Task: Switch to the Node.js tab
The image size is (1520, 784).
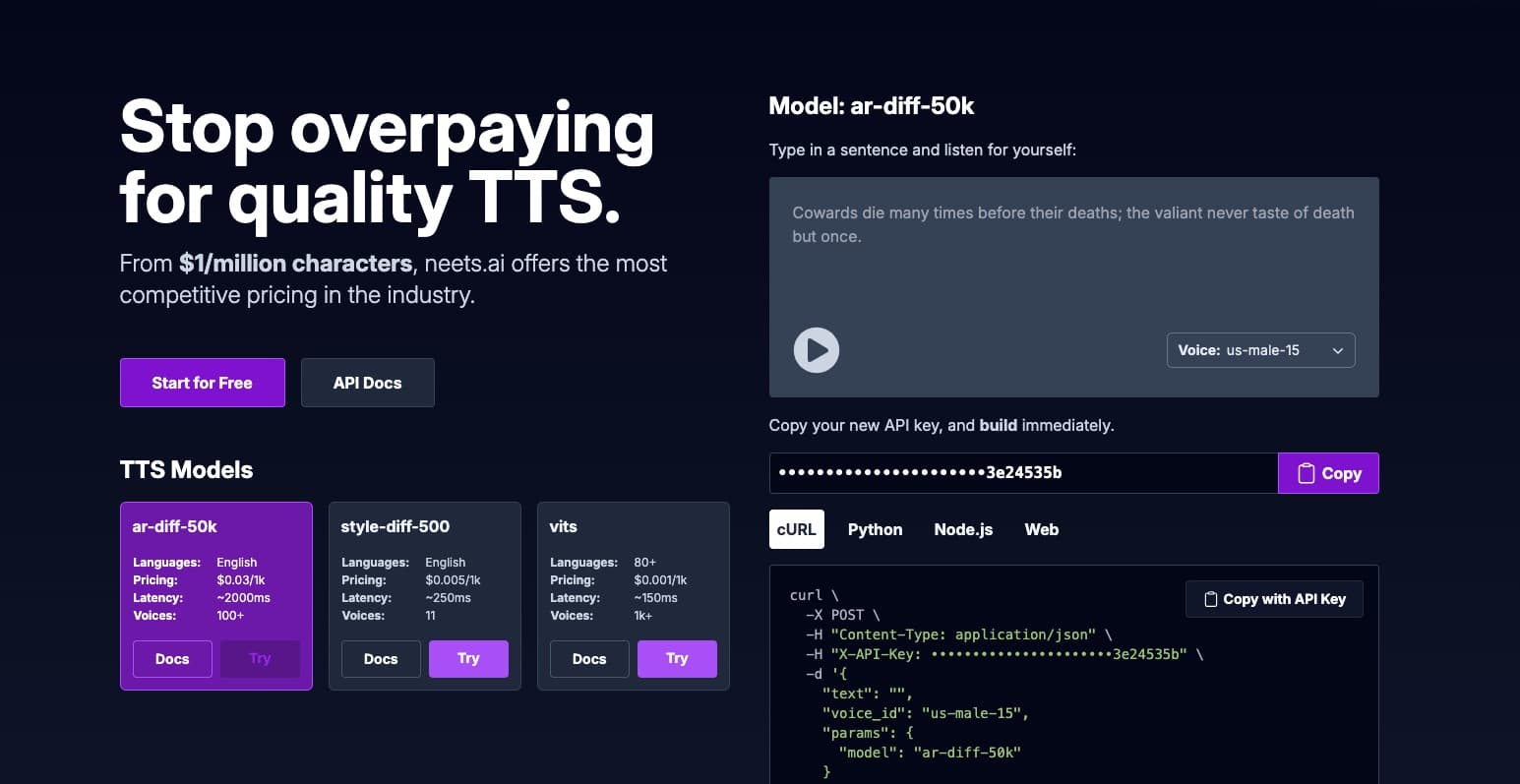Action: pos(963,529)
